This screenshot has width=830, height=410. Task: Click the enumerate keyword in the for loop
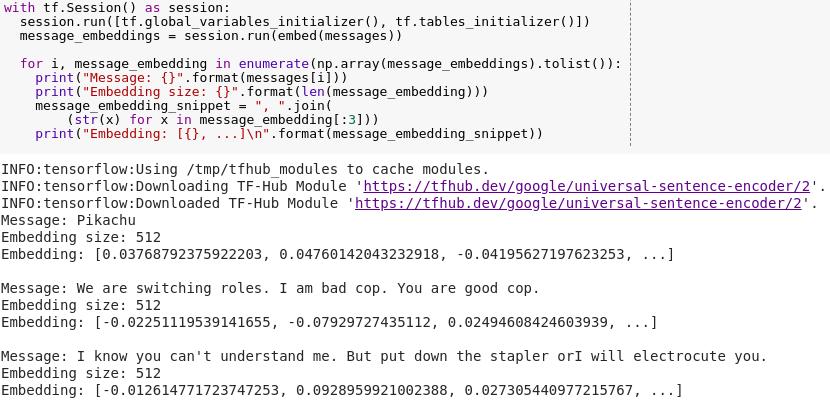[274, 64]
